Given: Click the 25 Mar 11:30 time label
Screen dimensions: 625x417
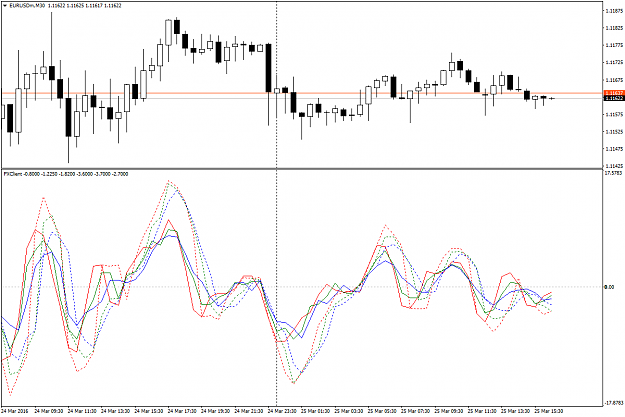Looking at the screenshot, I should tap(482, 411).
